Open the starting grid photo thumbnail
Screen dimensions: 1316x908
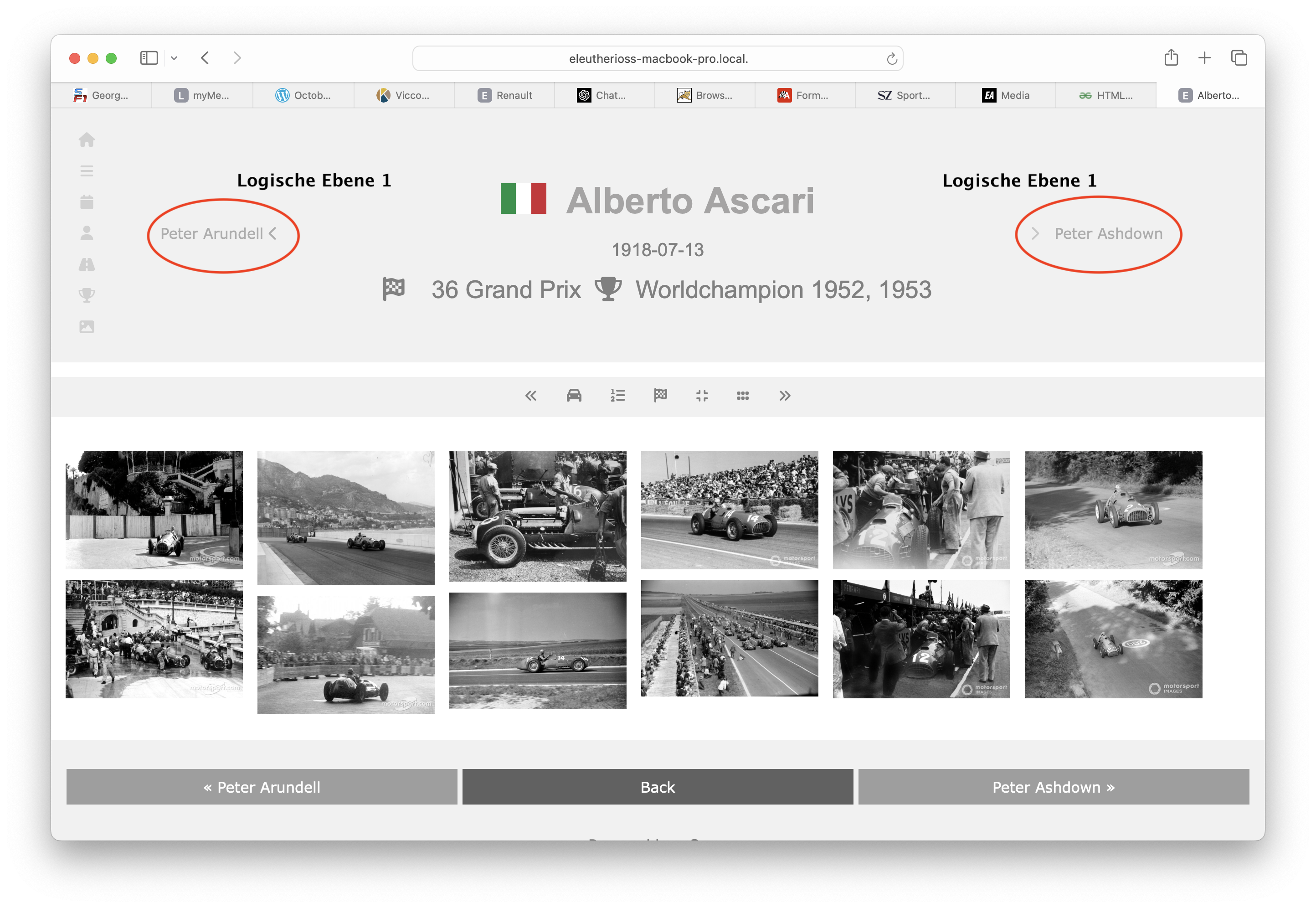(729, 638)
